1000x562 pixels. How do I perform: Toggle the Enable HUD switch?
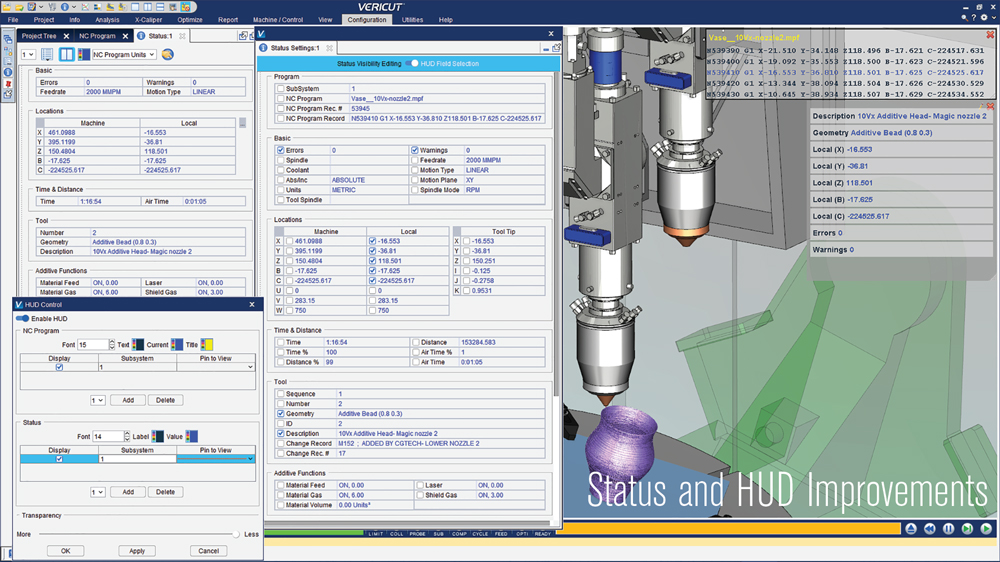click(x=22, y=318)
